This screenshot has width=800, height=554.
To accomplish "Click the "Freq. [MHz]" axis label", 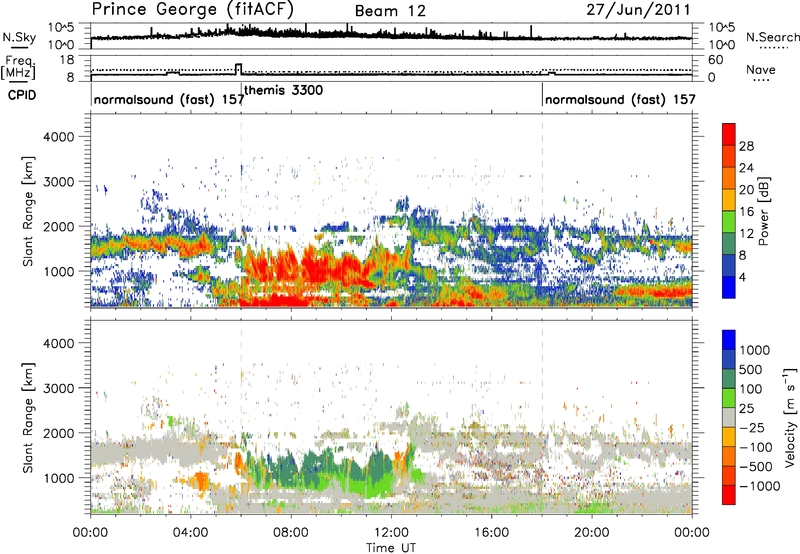I will 18,67.
